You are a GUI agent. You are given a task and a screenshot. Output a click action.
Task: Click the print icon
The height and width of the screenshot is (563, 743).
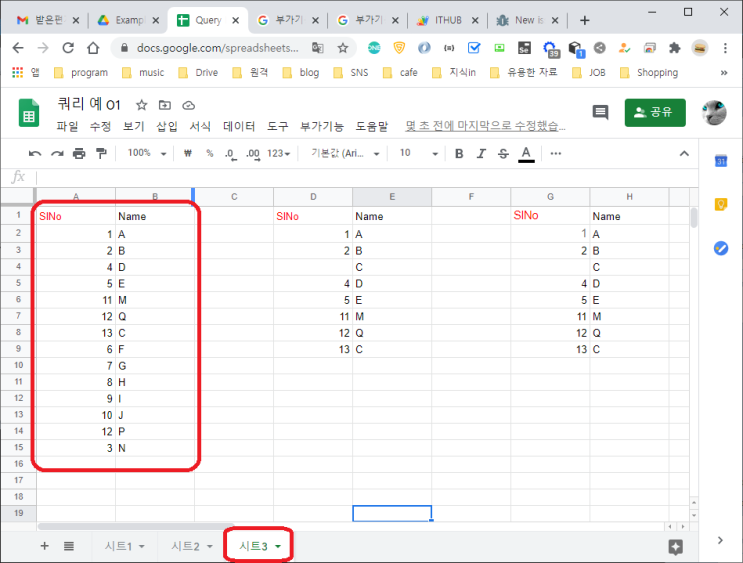coord(79,154)
